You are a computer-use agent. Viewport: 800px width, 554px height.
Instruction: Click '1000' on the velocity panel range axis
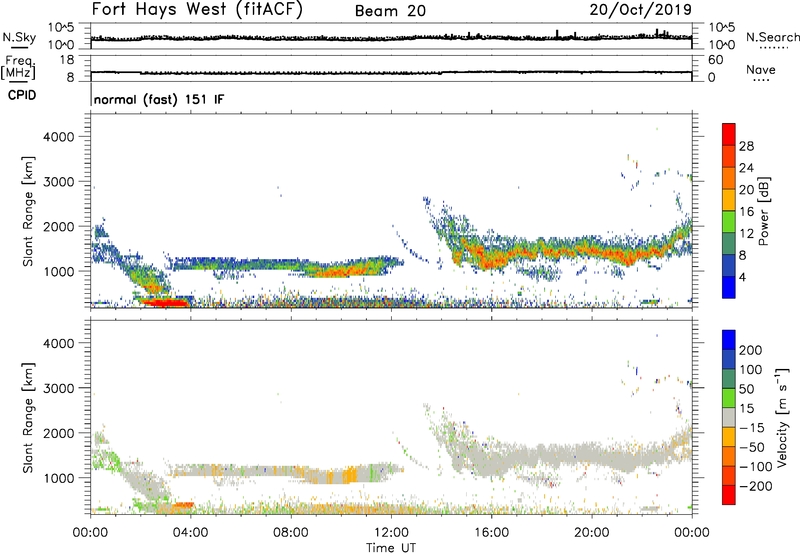coord(59,478)
